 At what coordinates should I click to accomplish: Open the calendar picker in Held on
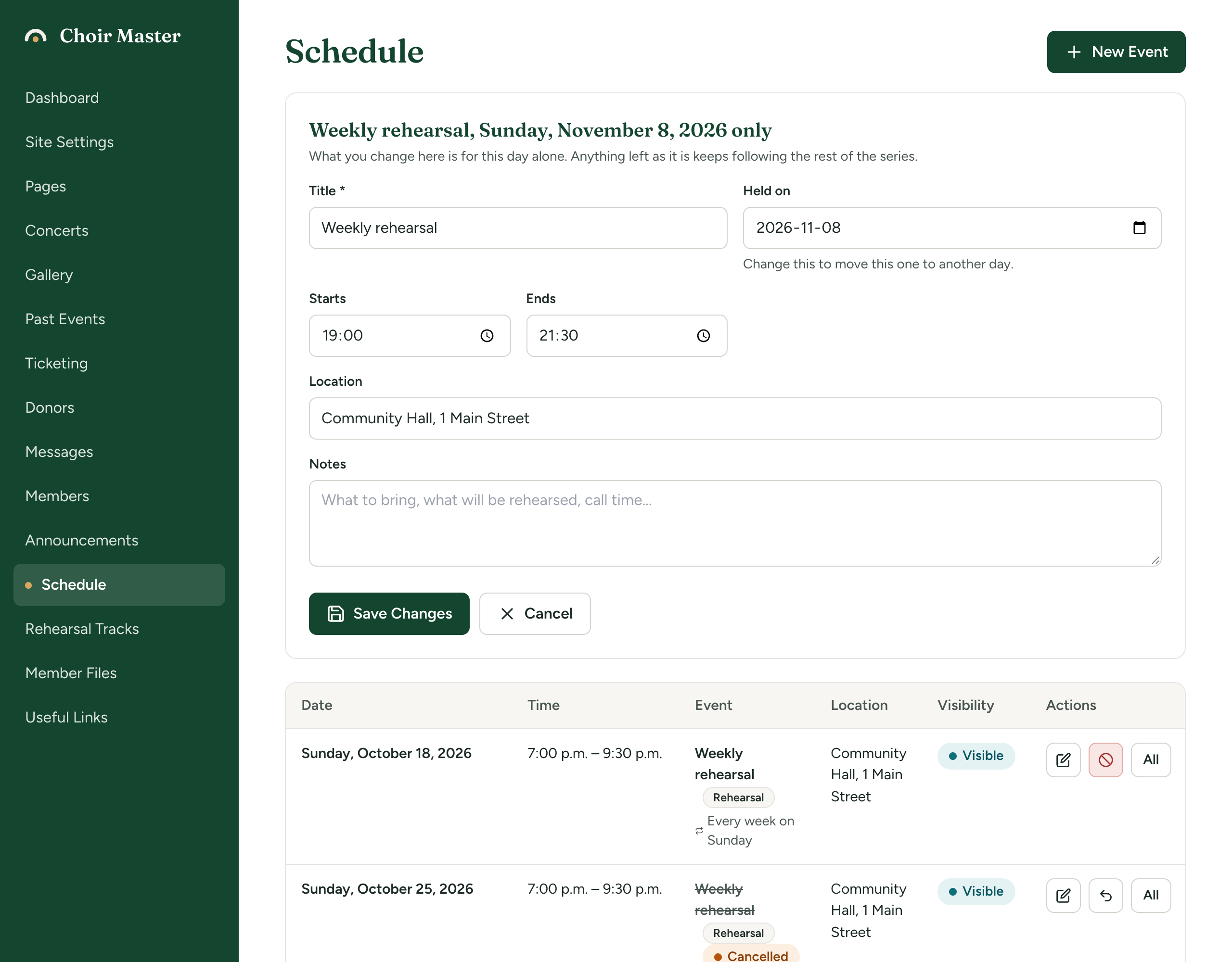tap(1139, 228)
